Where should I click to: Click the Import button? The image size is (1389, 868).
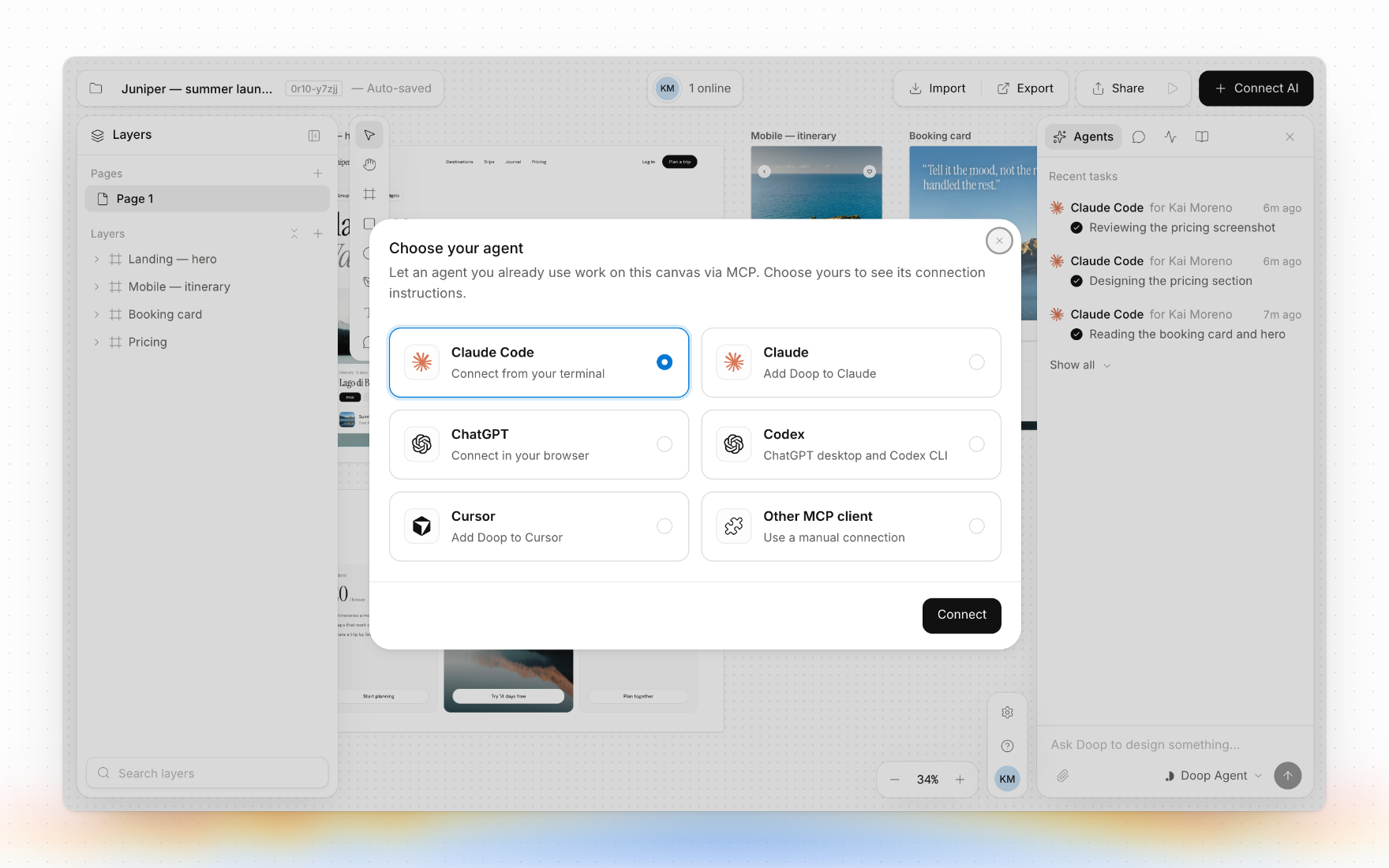pyautogui.click(x=937, y=88)
